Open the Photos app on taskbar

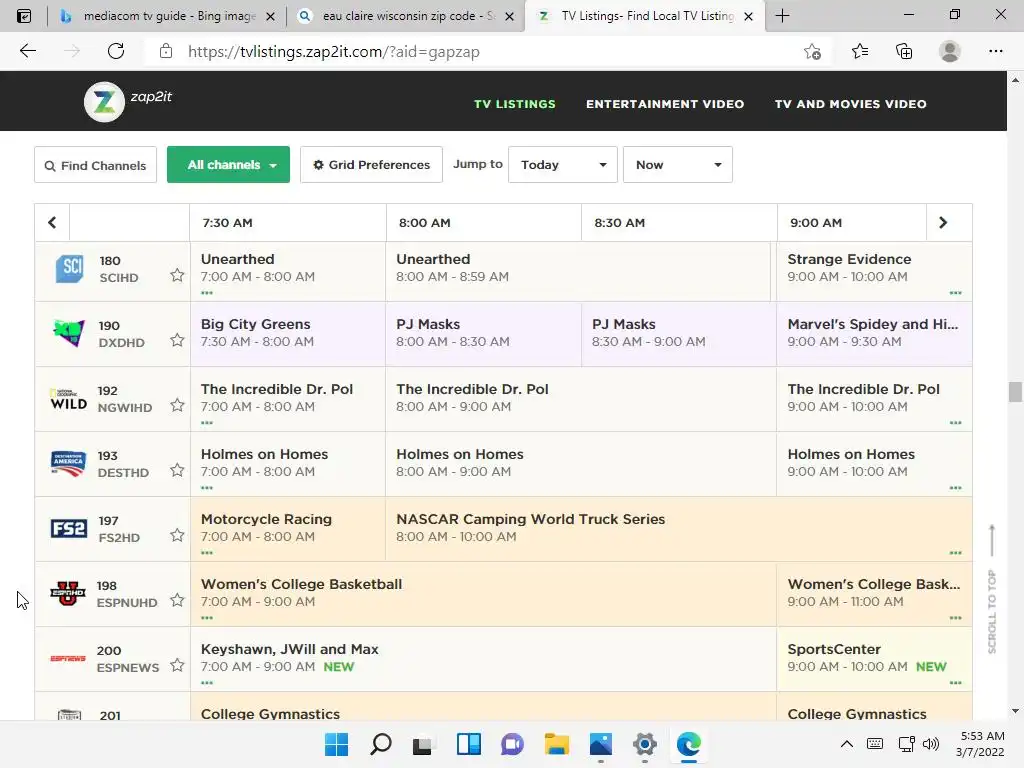coord(601,744)
